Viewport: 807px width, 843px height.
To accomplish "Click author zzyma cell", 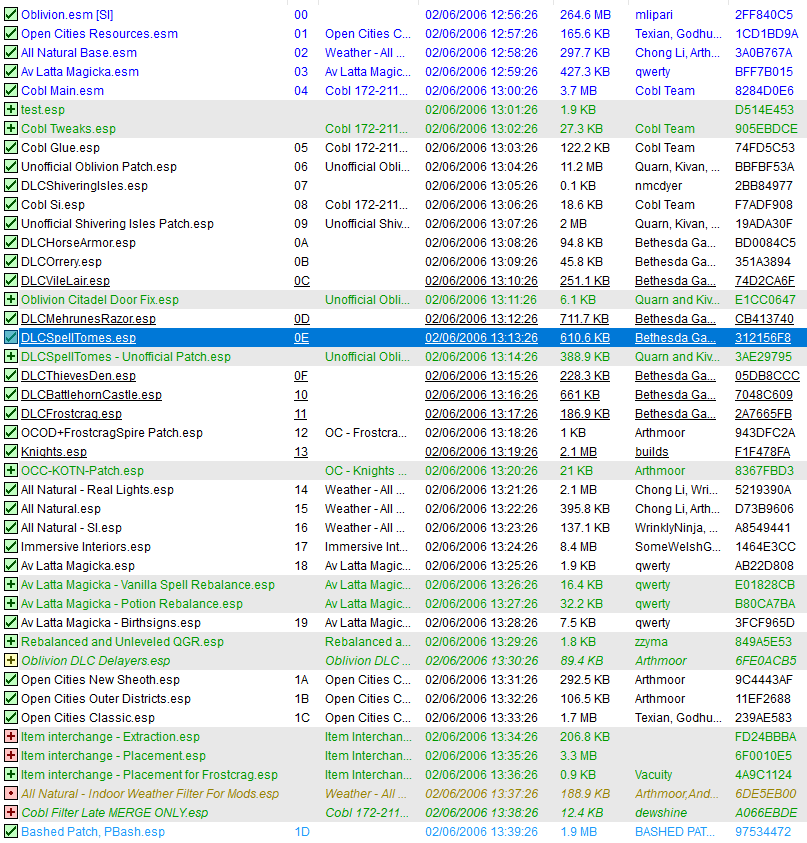I will (x=651, y=641).
